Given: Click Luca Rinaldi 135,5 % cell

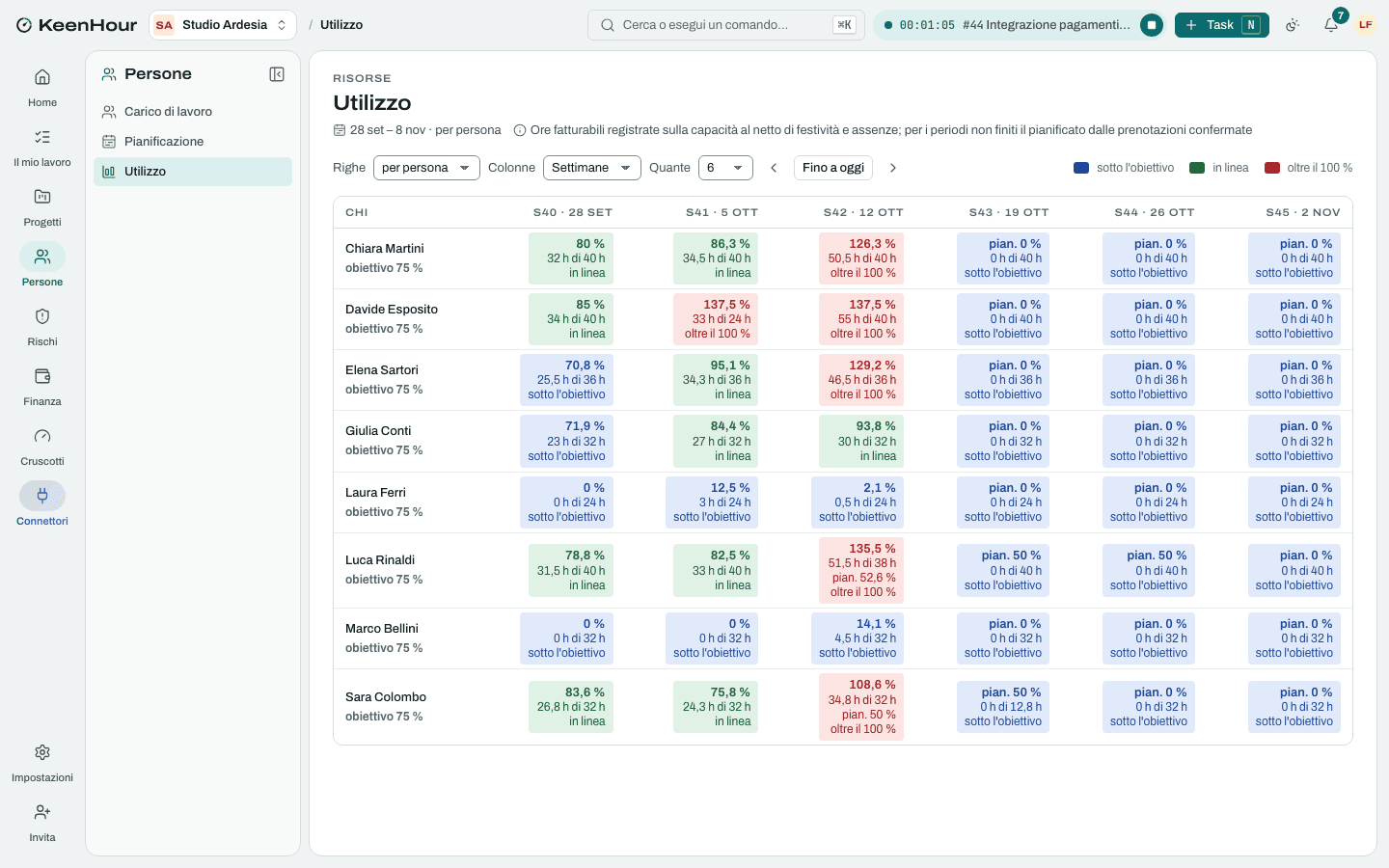Looking at the screenshot, I should pos(861,570).
